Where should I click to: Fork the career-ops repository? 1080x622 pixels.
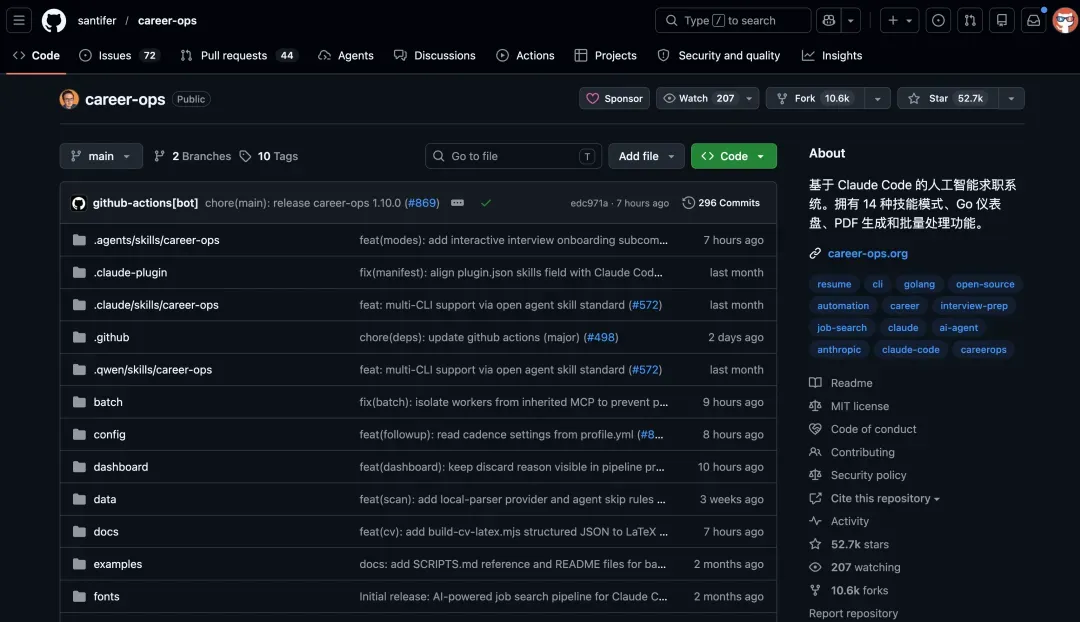[x=813, y=99]
